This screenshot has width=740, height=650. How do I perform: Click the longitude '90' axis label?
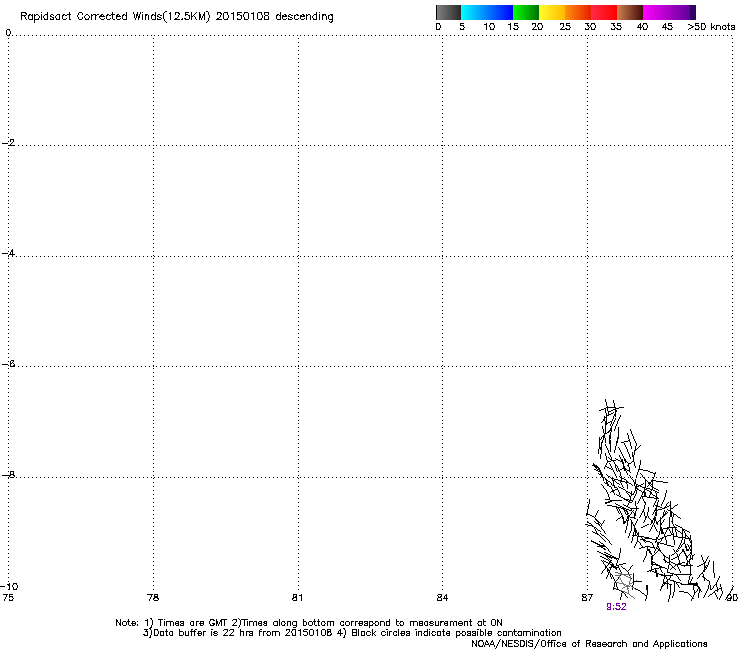pyautogui.click(x=732, y=598)
